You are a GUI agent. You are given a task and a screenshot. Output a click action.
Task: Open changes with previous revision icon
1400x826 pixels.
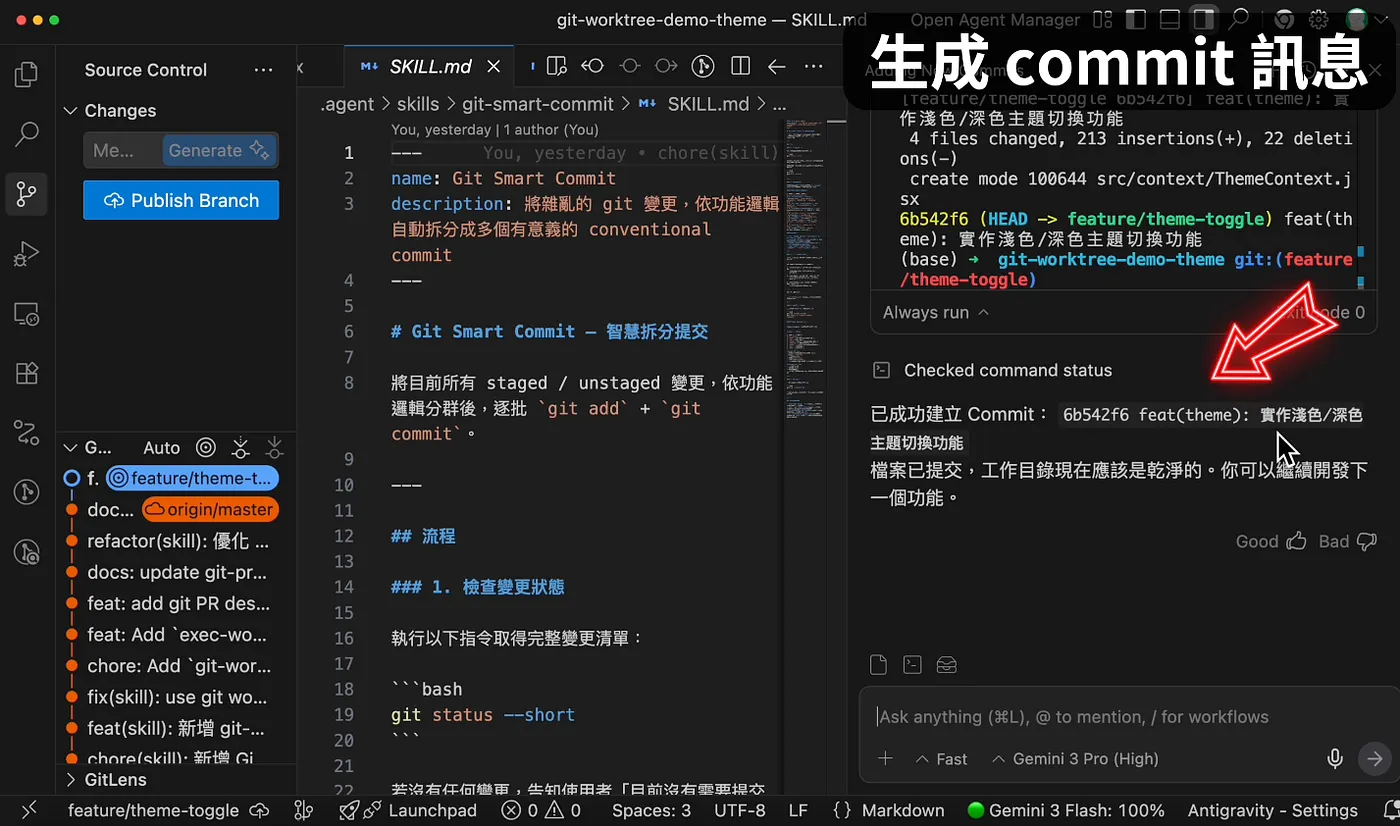click(593, 67)
